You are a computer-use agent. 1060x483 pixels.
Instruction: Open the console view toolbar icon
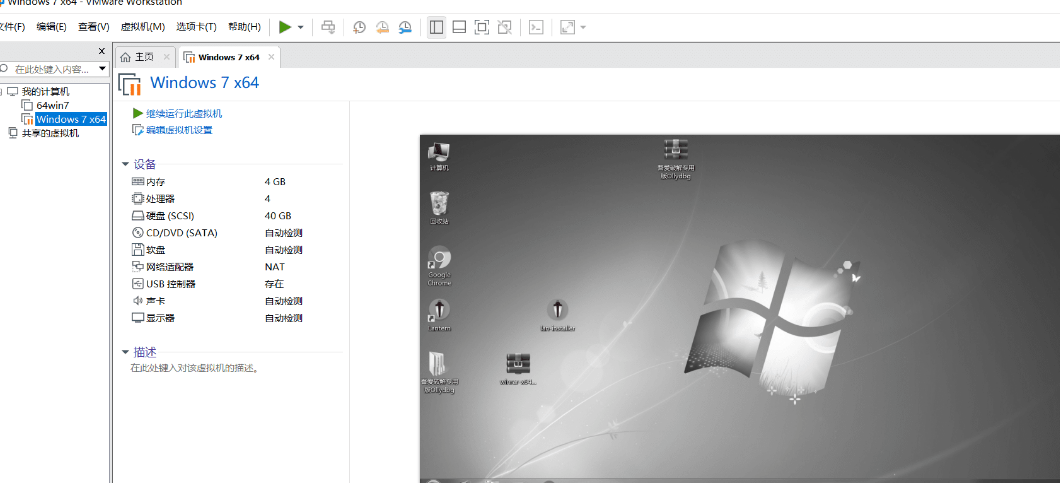(535, 27)
